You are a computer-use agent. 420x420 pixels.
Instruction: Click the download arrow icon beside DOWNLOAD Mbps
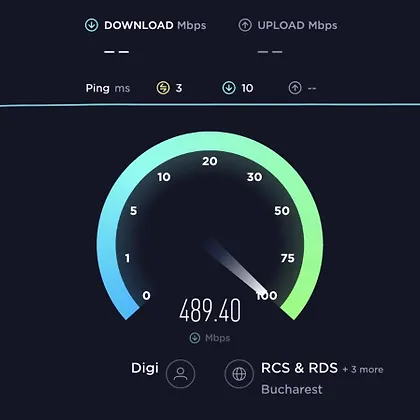(91, 25)
